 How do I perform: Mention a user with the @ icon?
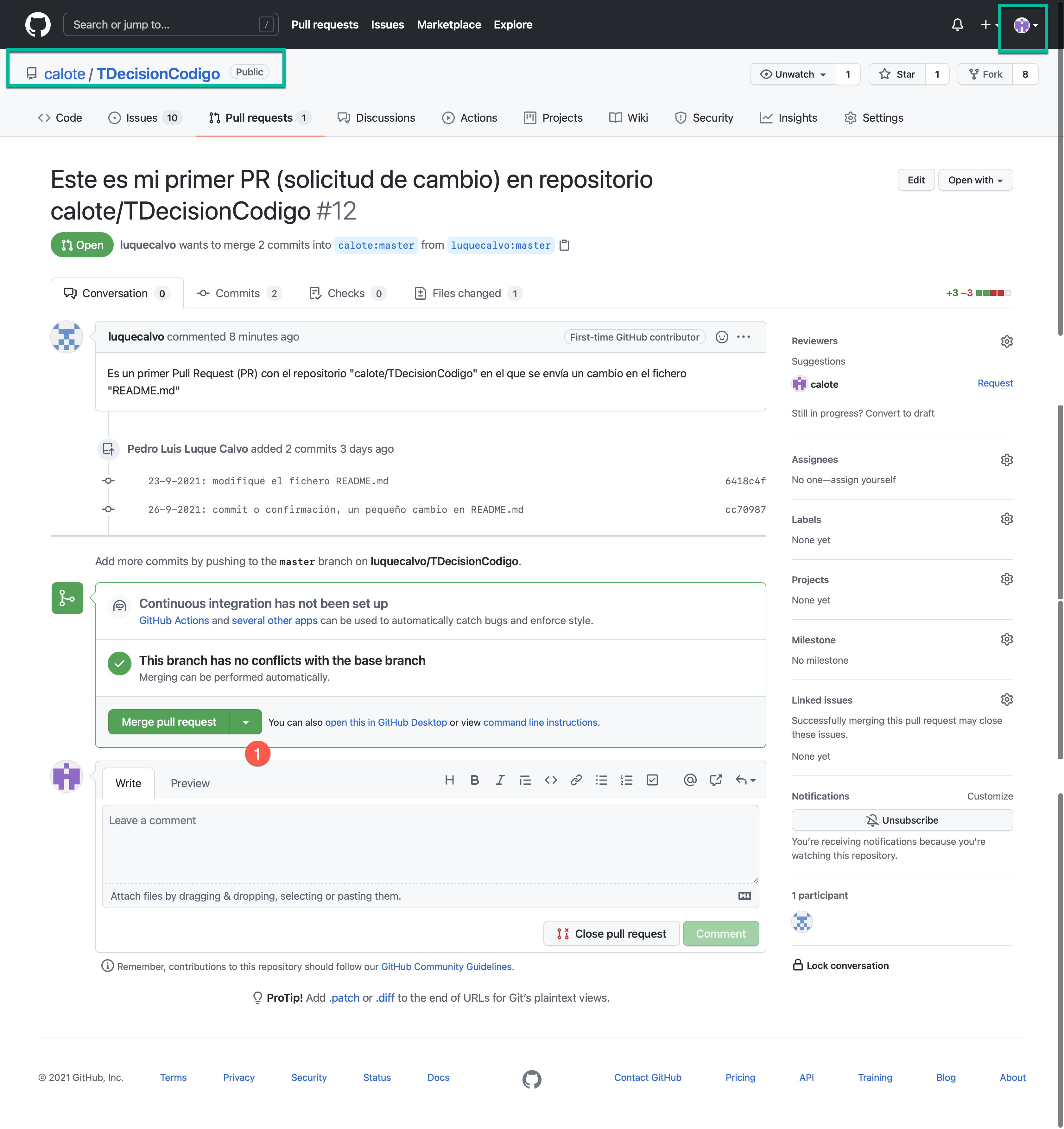pos(690,780)
